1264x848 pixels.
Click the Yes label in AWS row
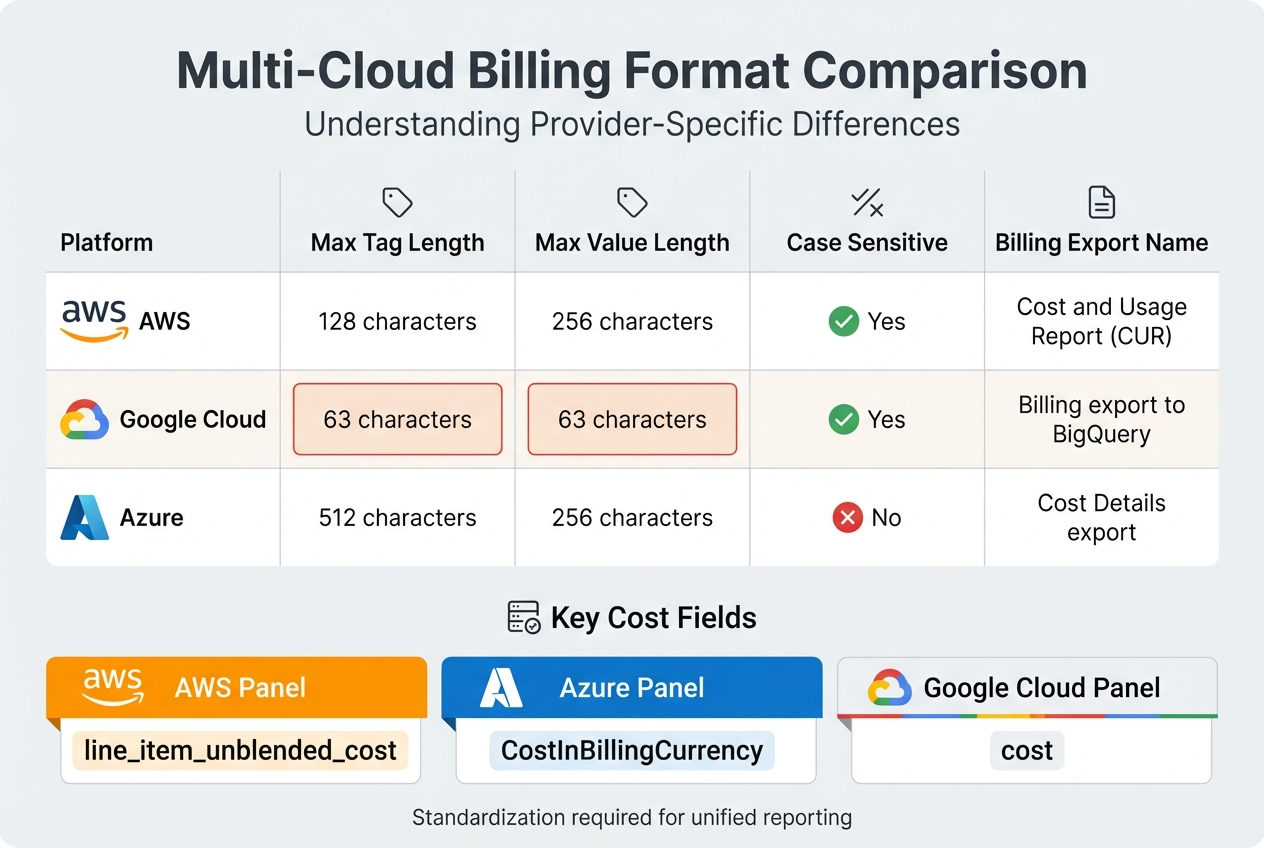pos(887,322)
